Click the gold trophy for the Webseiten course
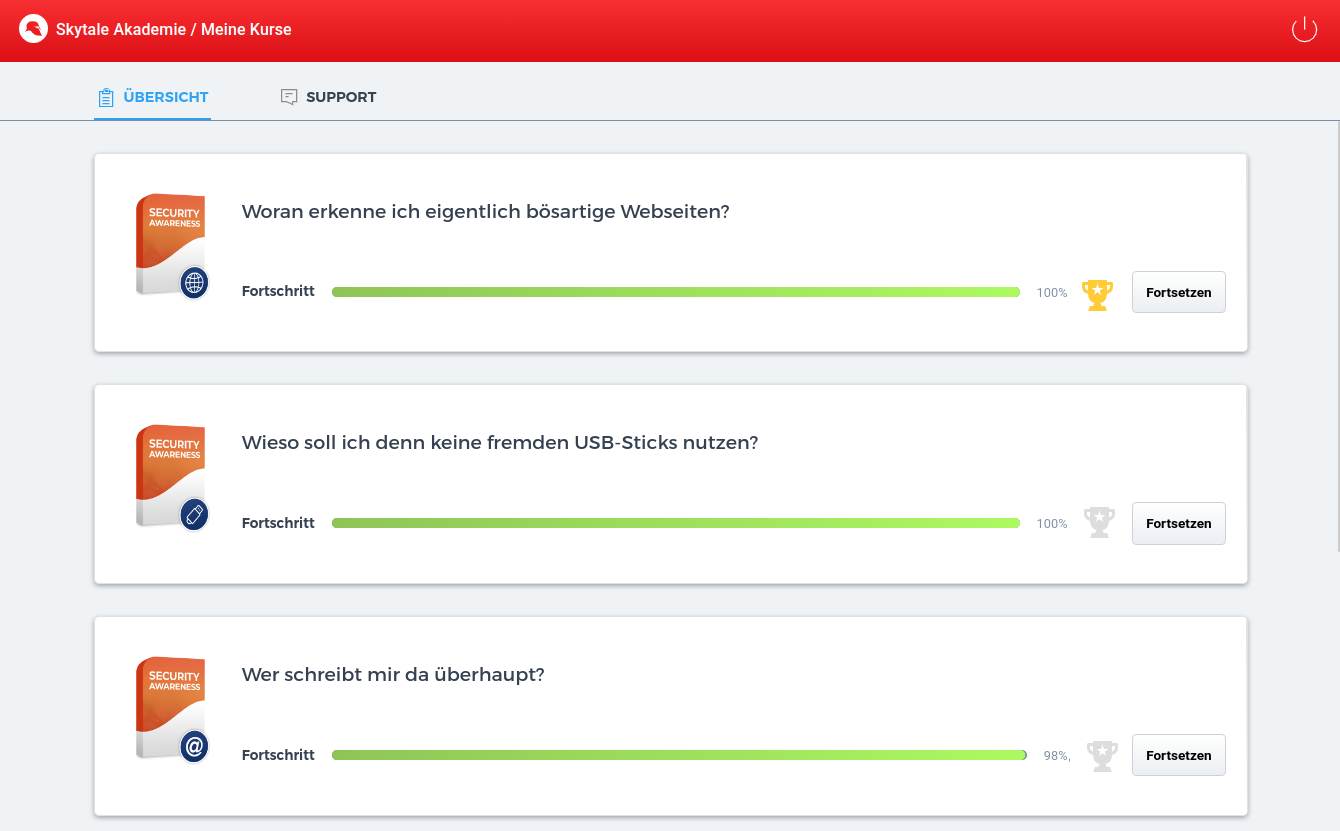The image size is (1340, 831). pyautogui.click(x=1097, y=294)
